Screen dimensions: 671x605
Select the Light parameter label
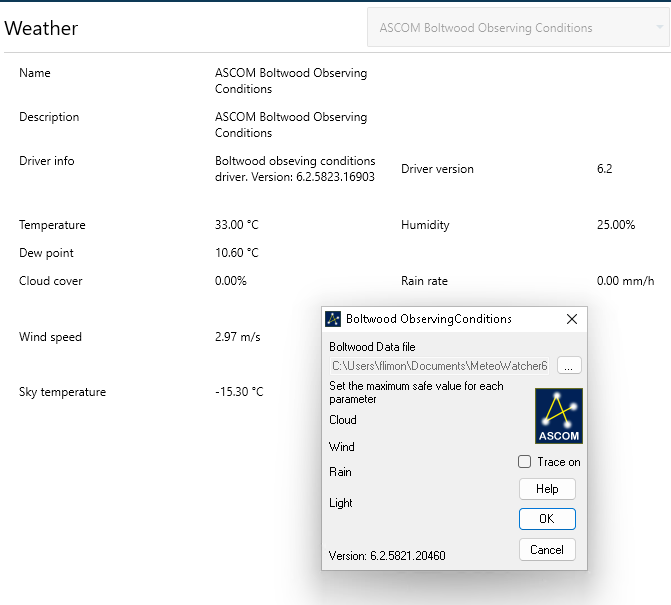tap(341, 503)
